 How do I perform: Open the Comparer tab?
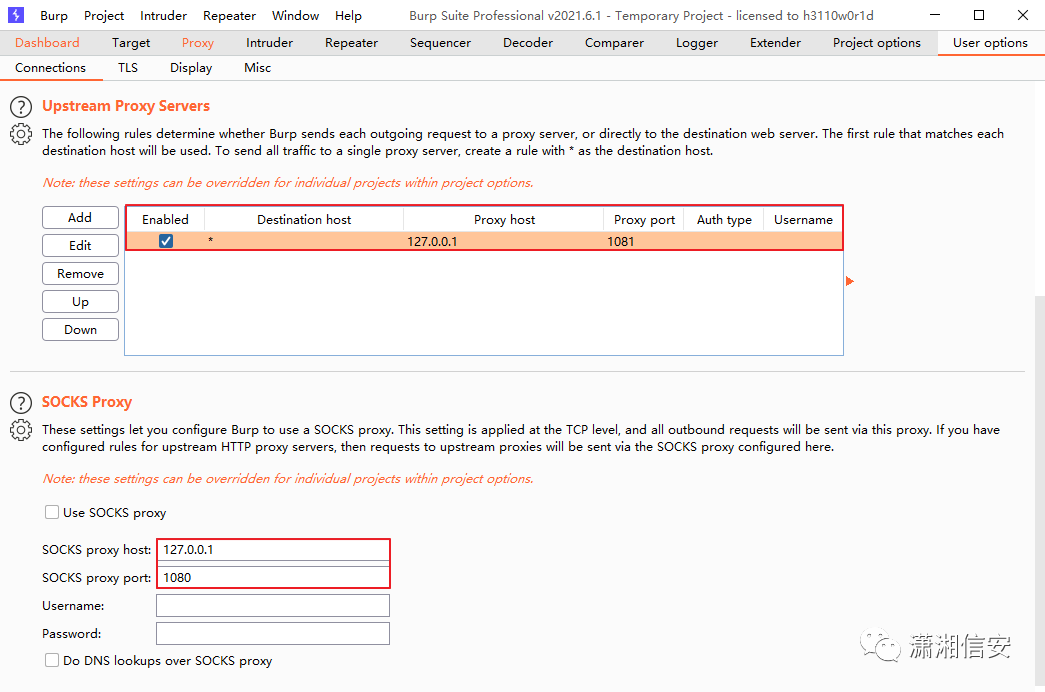pos(614,43)
